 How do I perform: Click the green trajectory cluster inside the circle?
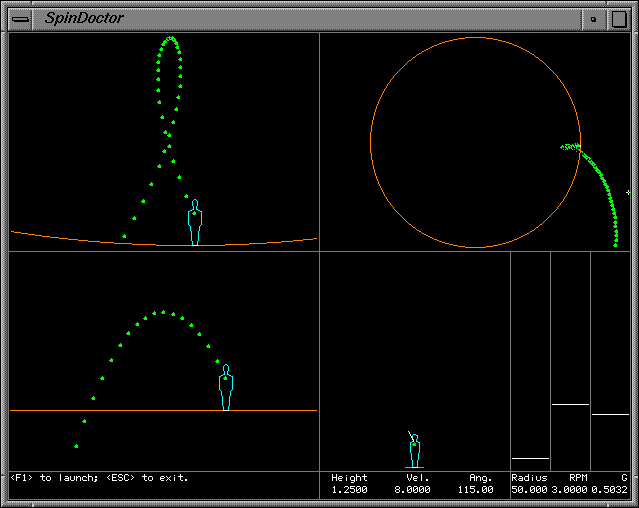[571, 147]
